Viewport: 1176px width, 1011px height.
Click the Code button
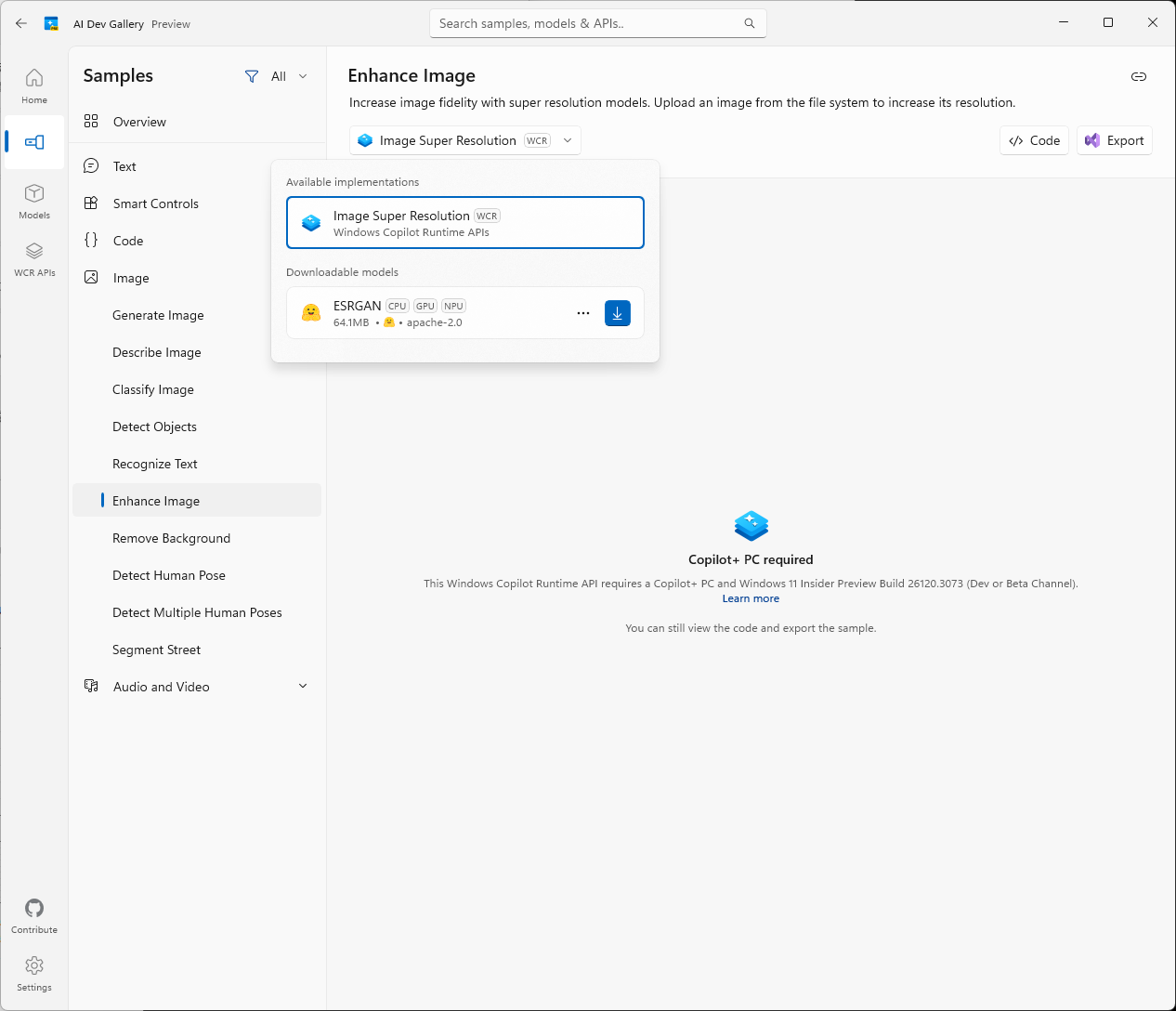click(x=1034, y=140)
